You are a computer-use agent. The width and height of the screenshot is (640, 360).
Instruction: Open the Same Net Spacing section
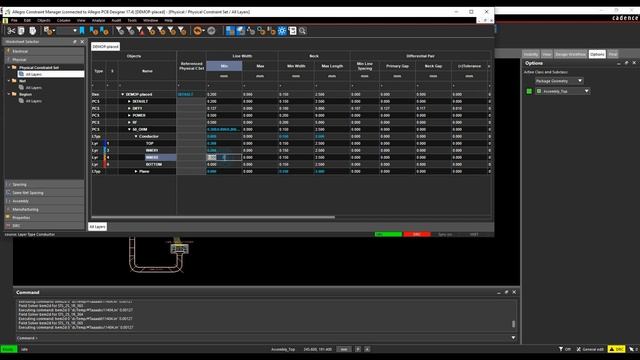pos(44,193)
